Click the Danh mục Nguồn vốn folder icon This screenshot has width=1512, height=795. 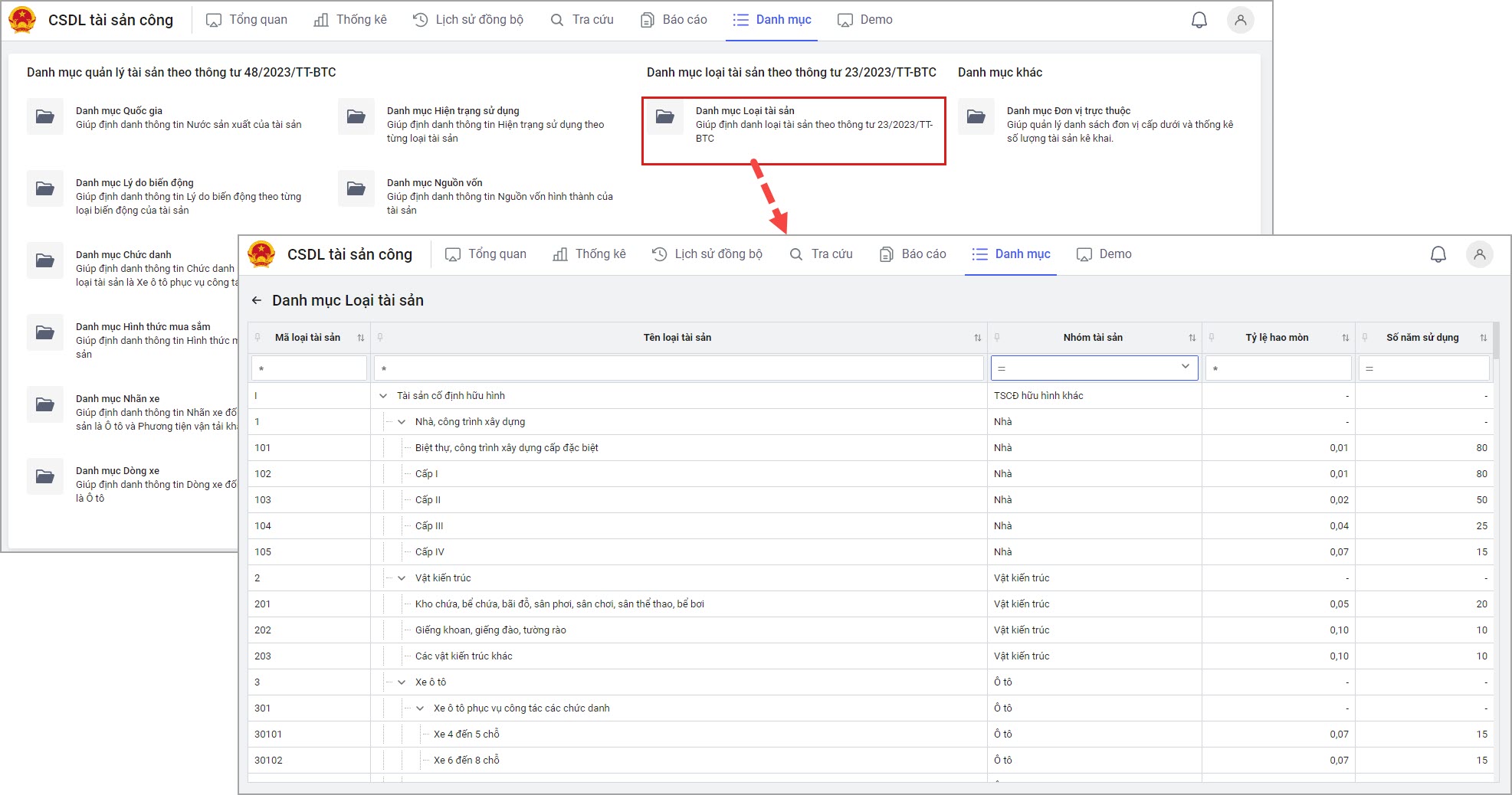(x=356, y=189)
